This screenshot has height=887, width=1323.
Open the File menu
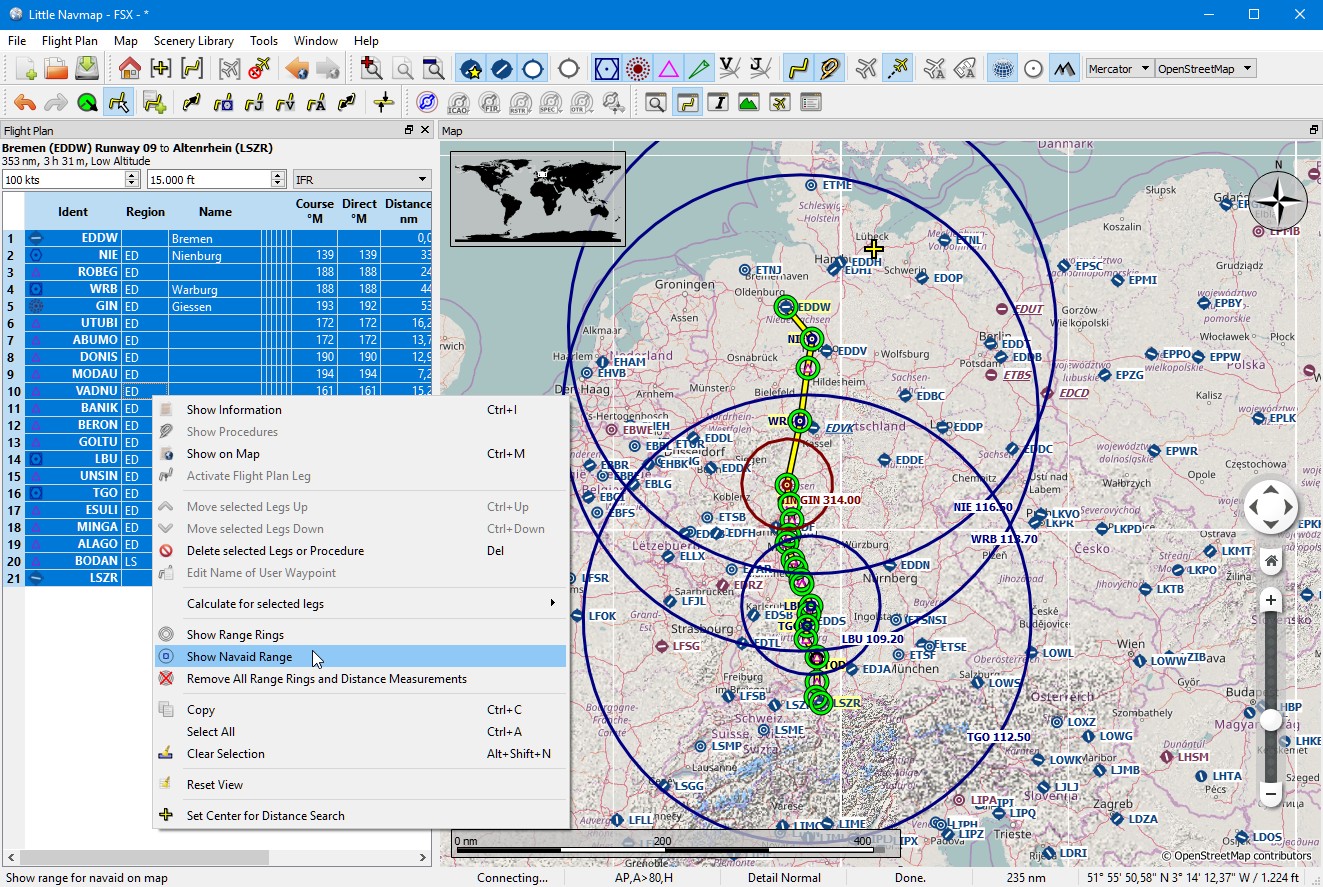[x=17, y=41]
